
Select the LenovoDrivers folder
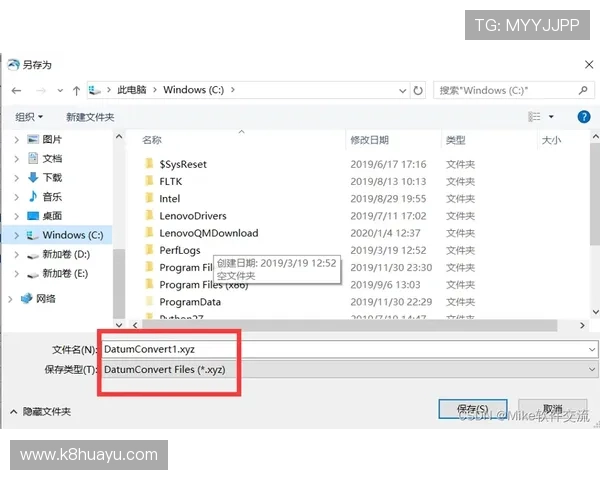(192, 216)
